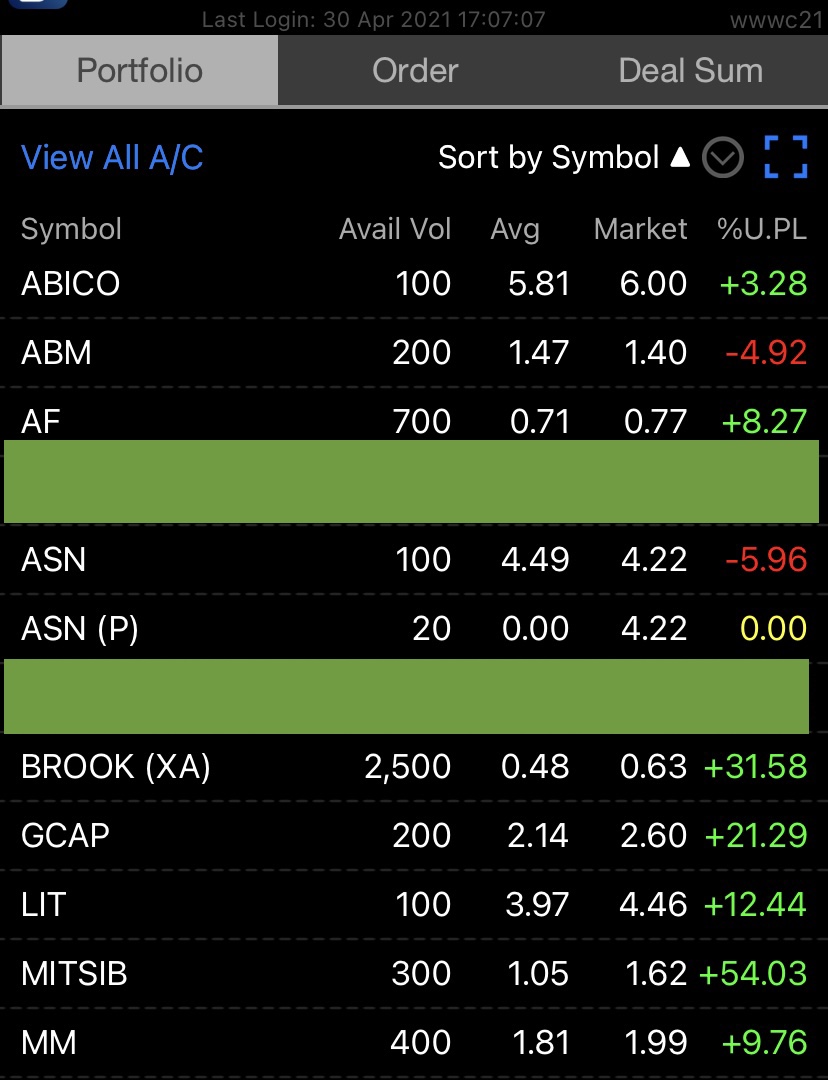Image resolution: width=828 pixels, height=1080 pixels.
Task: Select the MITSIB holding entry
Action: [x=414, y=973]
